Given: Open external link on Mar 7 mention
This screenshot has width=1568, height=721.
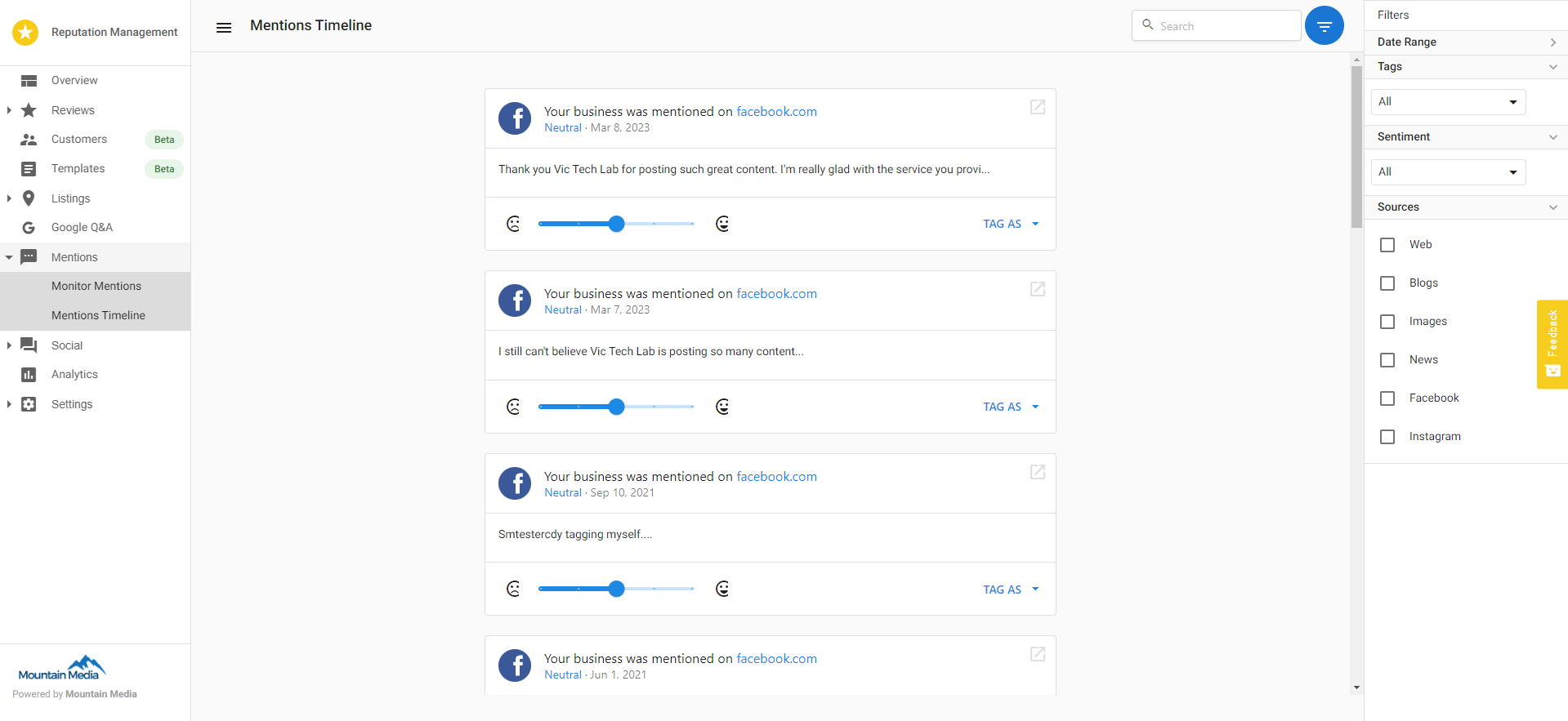Looking at the screenshot, I should point(1038,289).
